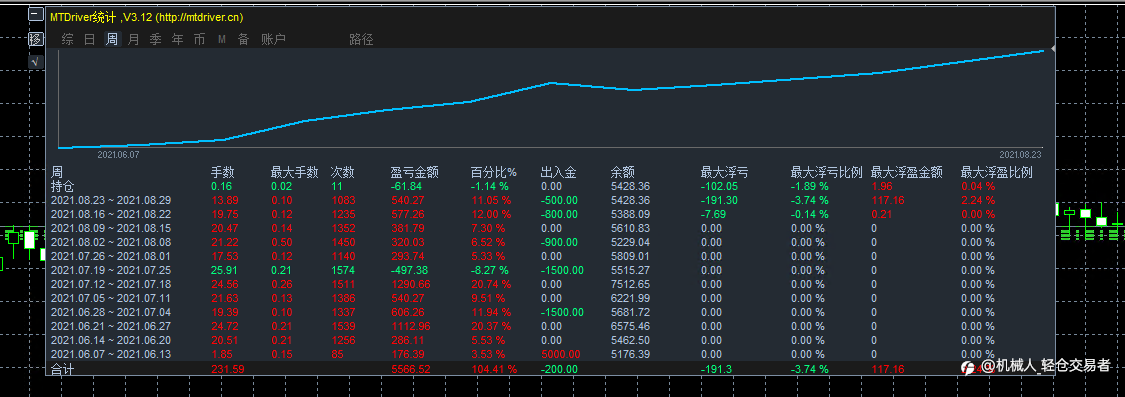Click the small marker at chart's right end
The image size is (1125, 397).
pos(1052,48)
